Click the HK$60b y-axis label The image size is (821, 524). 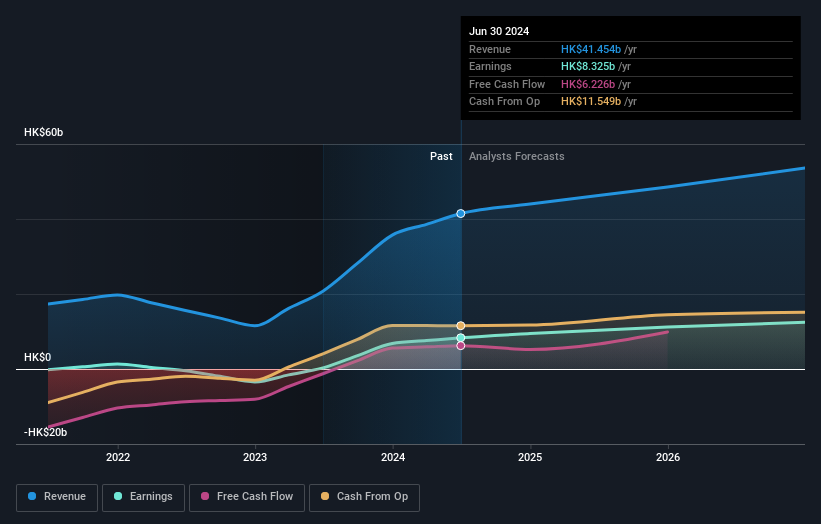[x=43, y=132]
